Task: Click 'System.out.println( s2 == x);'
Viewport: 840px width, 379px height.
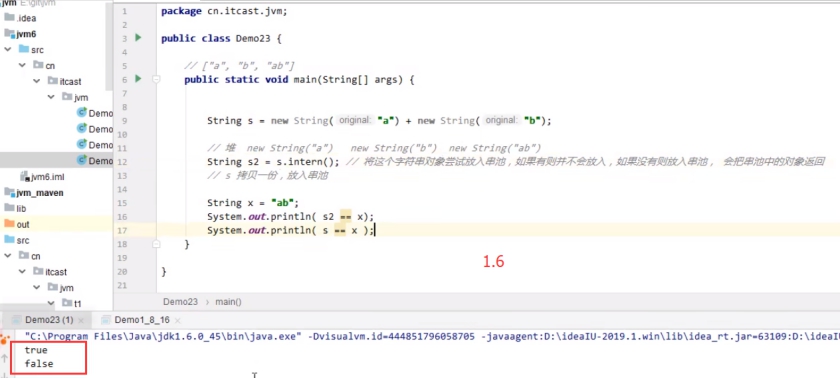Action: point(291,217)
